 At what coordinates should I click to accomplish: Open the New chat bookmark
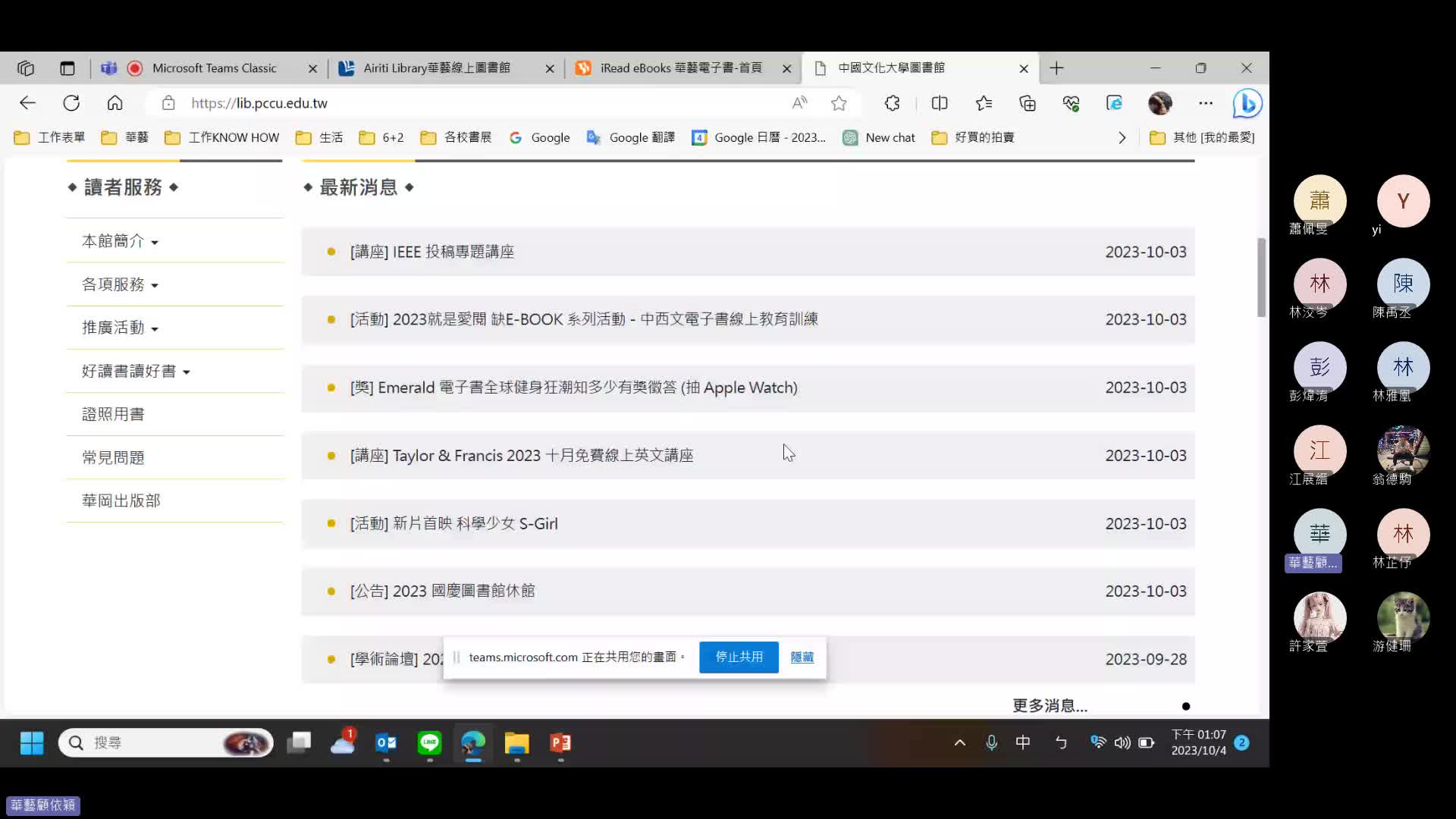tap(880, 138)
